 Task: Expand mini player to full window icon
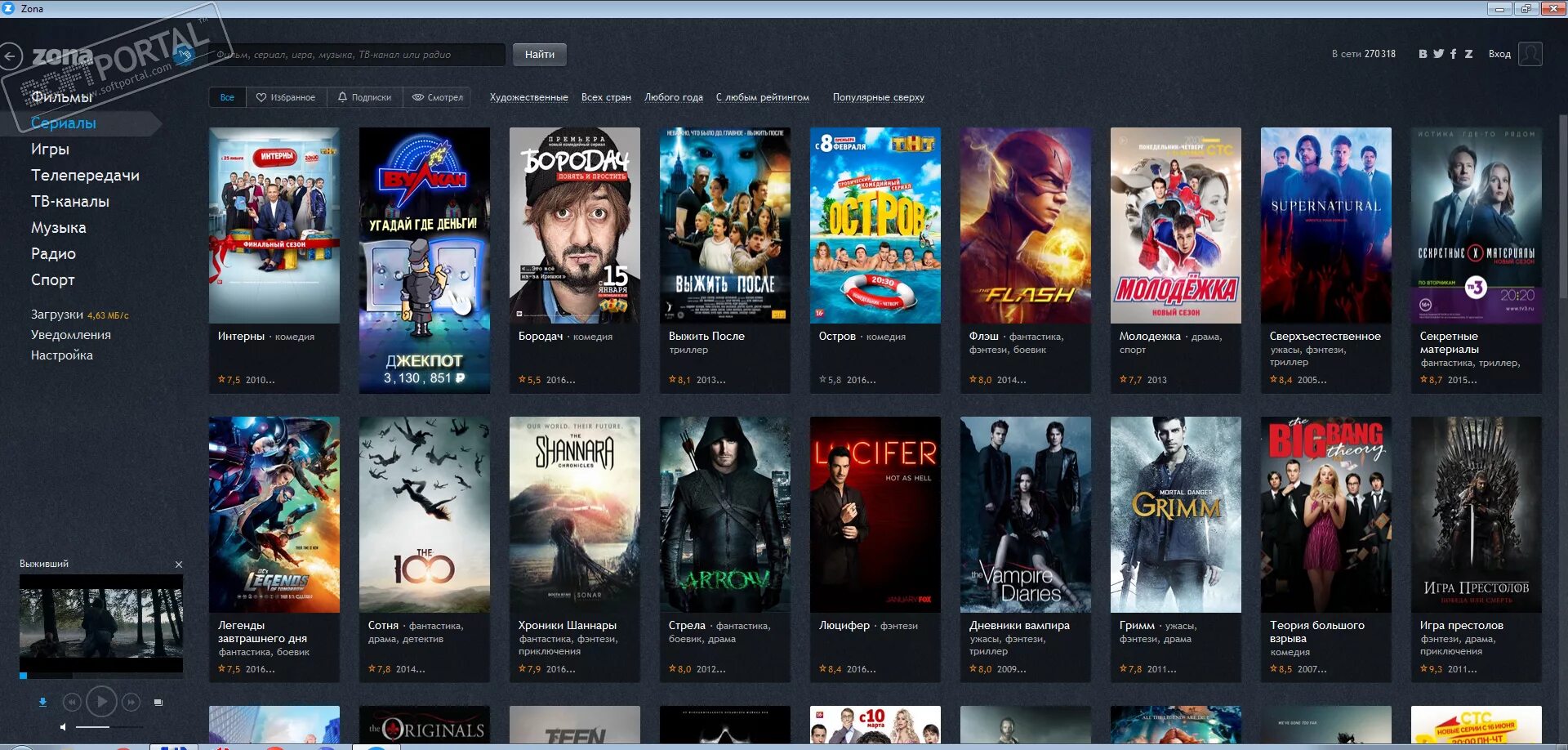pos(158,702)
